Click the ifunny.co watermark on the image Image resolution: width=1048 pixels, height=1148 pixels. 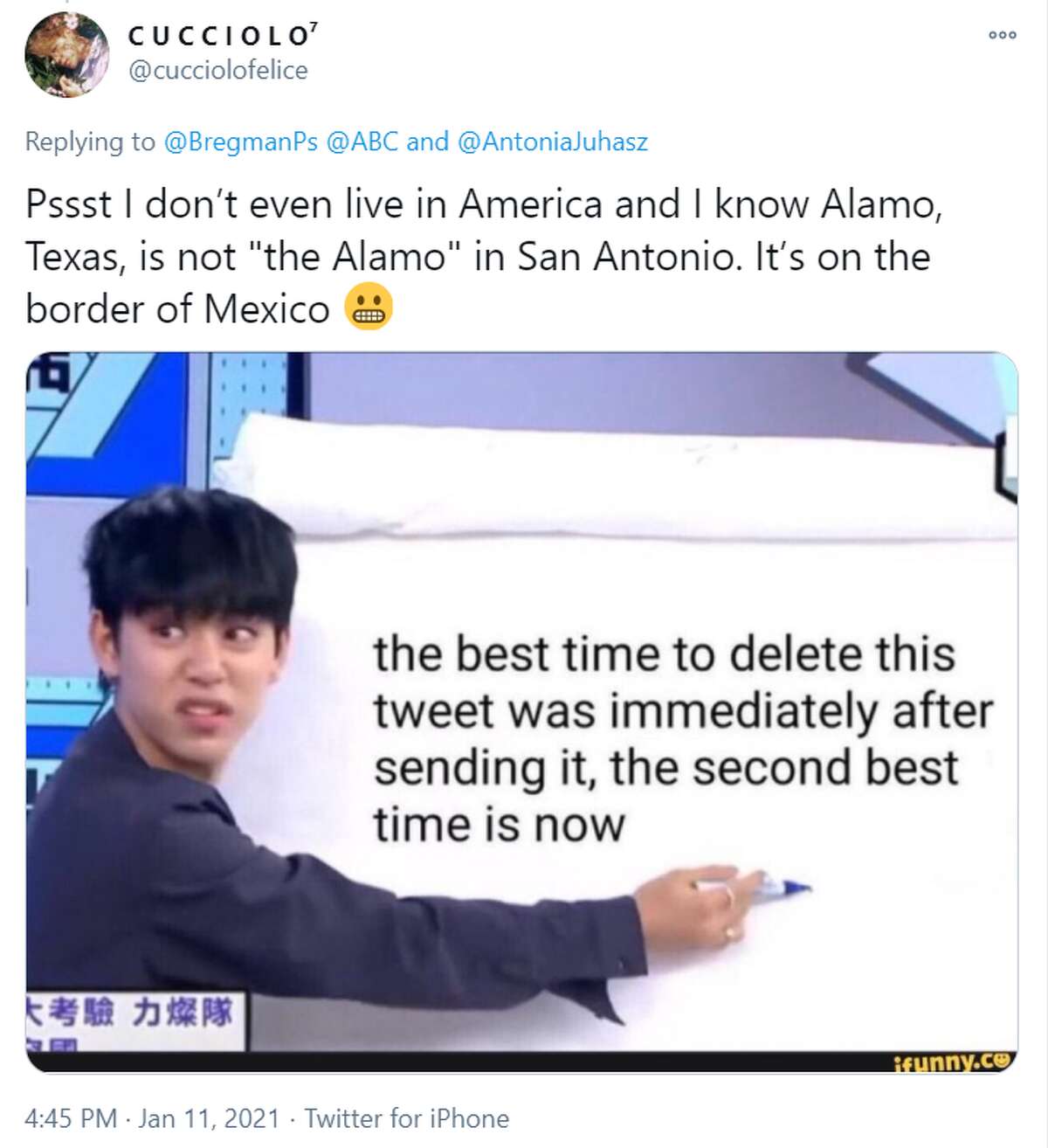(x=954, y=1062)
